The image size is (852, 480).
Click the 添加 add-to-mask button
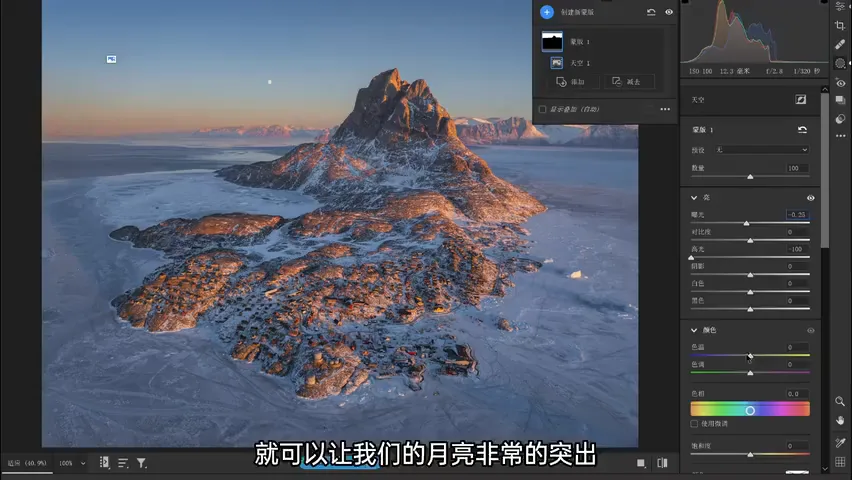571,82
